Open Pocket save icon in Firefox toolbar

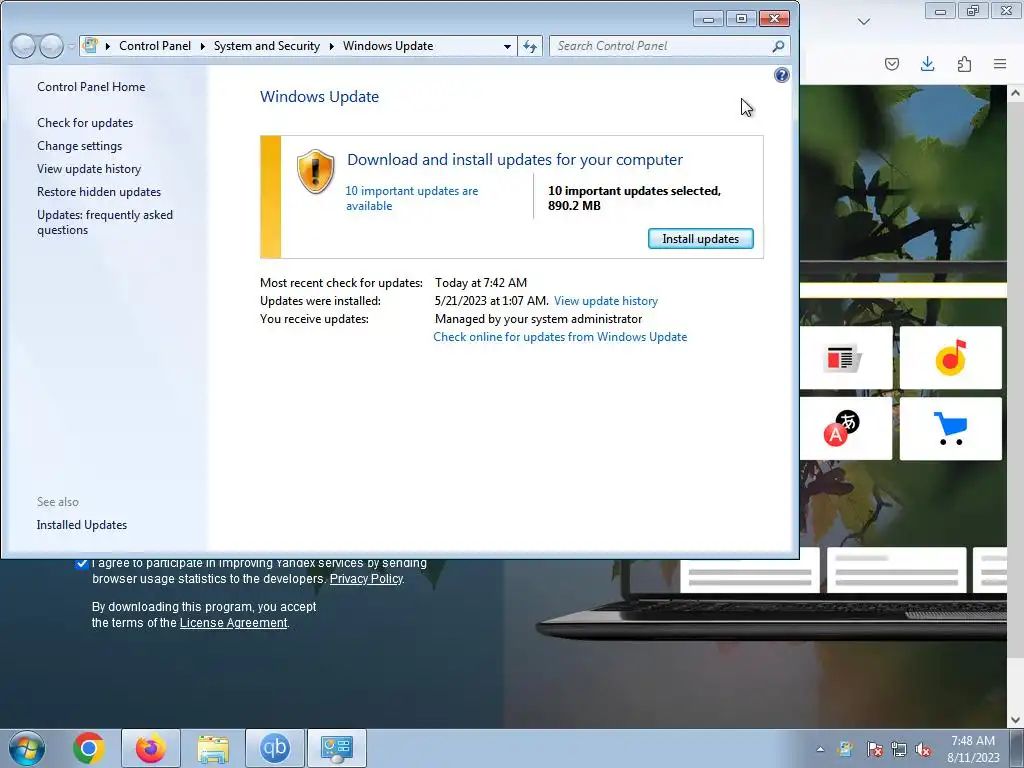click(x=892, y=64)
